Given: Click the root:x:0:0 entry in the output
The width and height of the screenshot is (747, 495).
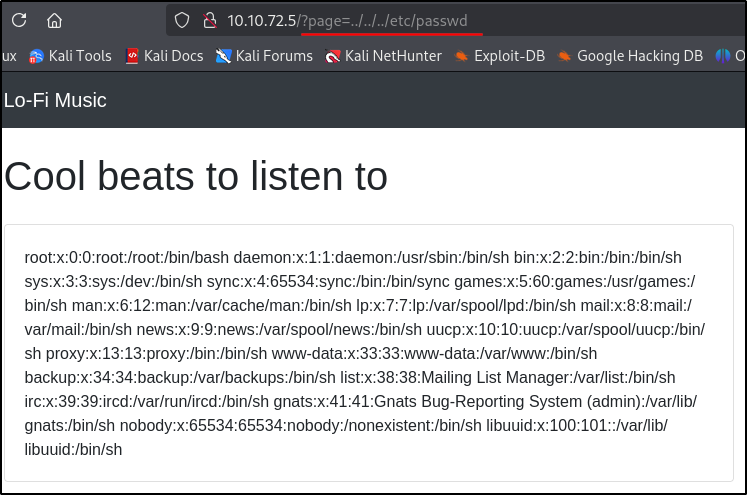Looking at the screenshot, I should (x=60, y=257).
